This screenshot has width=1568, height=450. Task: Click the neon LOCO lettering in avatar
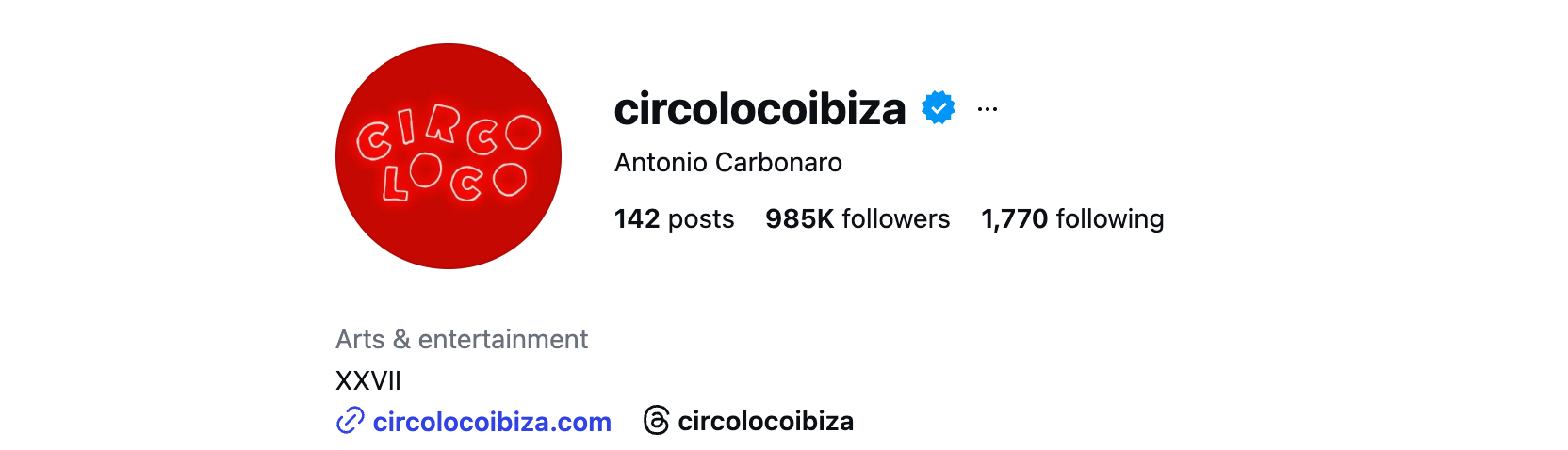[x=455, y=179]
